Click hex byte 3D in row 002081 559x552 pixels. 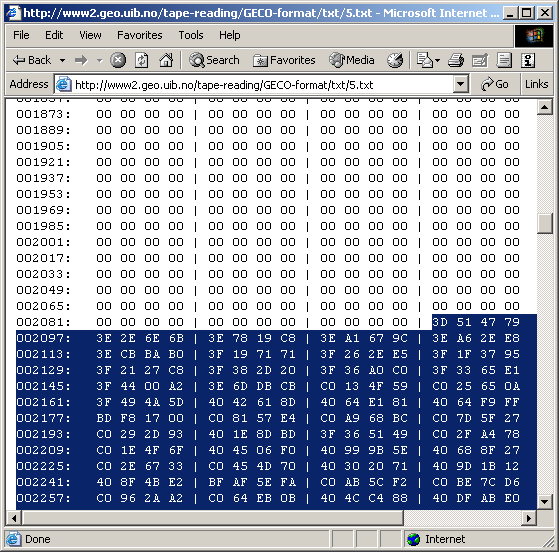click(440, 322)
